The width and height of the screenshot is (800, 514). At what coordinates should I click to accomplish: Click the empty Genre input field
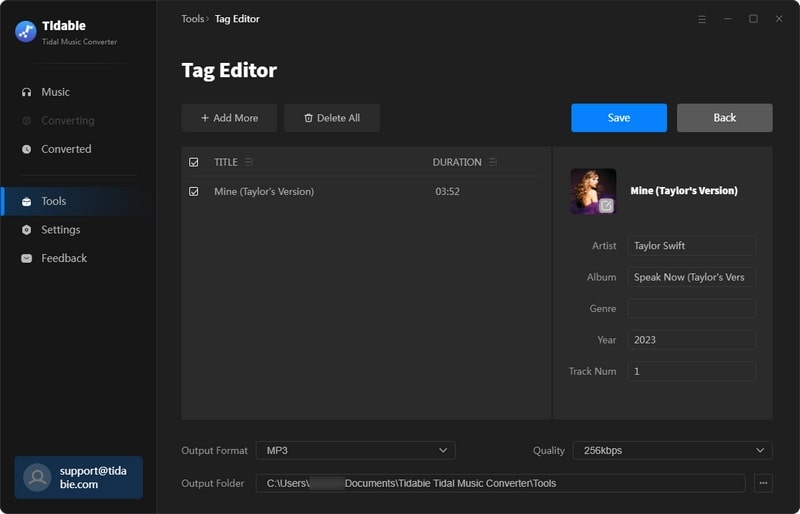691,309
